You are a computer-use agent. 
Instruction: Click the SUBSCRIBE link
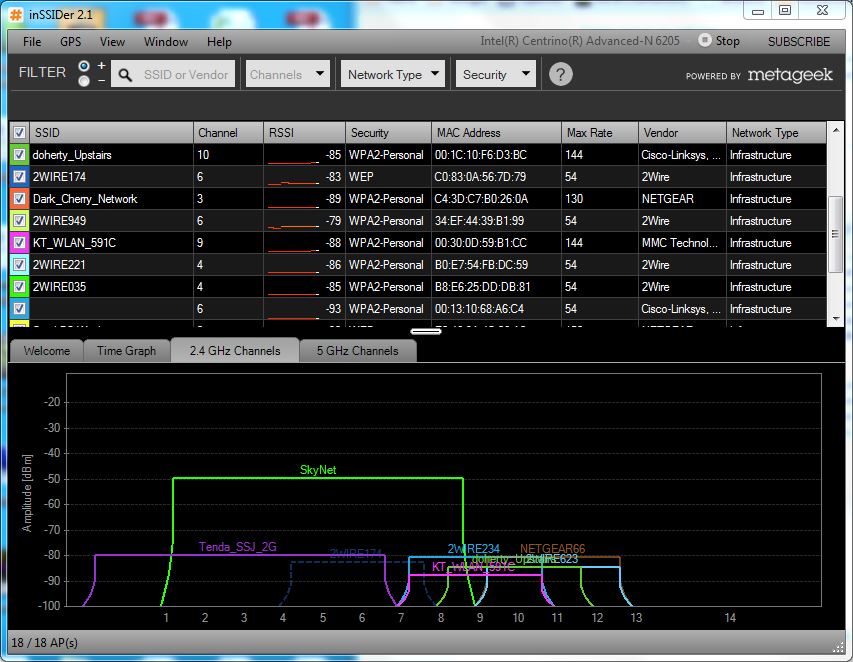(798, 42)
